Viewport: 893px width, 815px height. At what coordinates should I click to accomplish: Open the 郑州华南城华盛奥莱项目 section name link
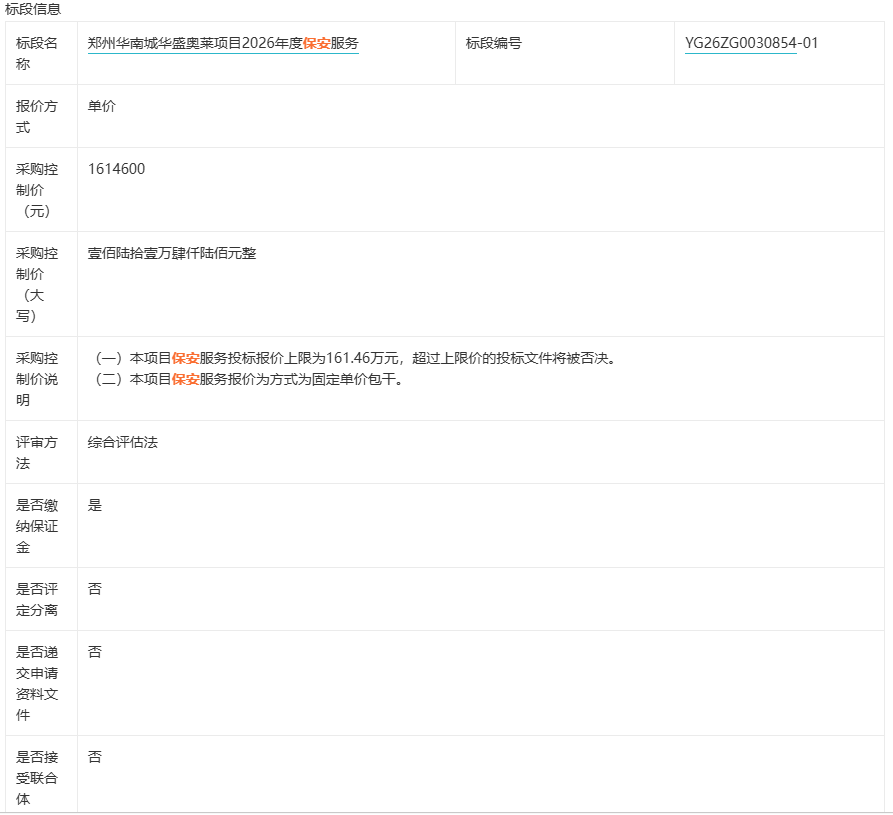coord(223,43)
